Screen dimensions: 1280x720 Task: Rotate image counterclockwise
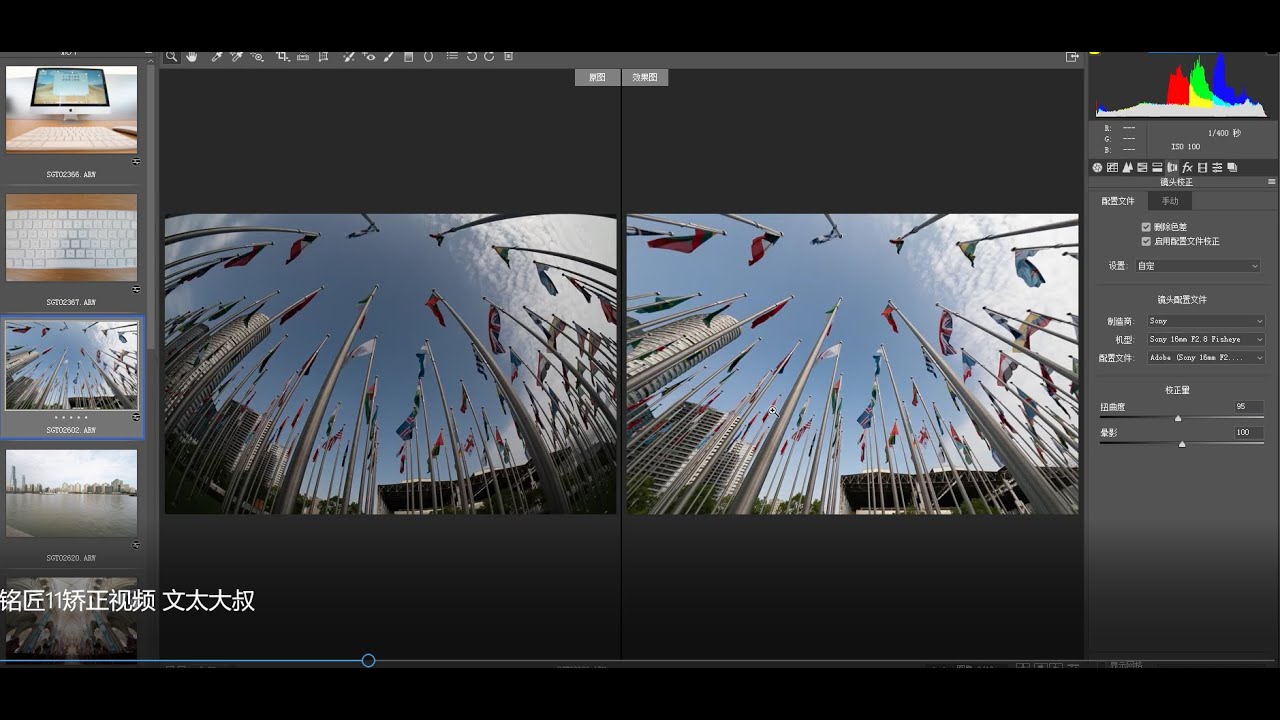(x=471, y=57)
